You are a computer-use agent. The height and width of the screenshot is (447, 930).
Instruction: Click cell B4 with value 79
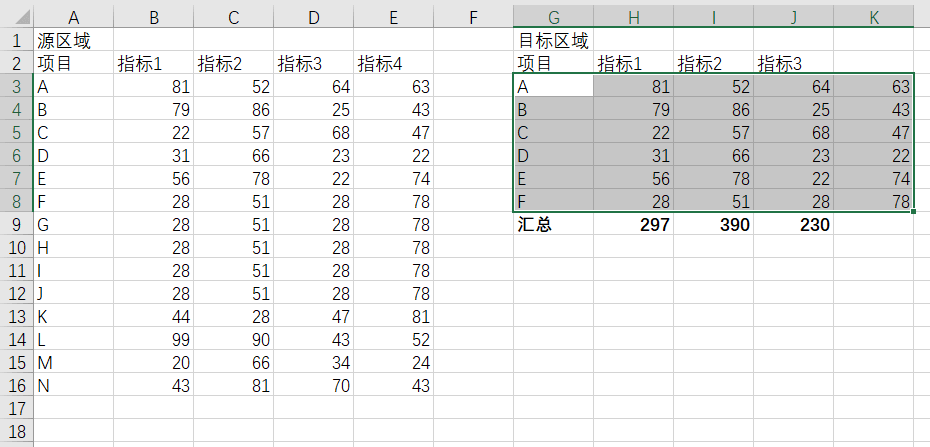point(154,110)
